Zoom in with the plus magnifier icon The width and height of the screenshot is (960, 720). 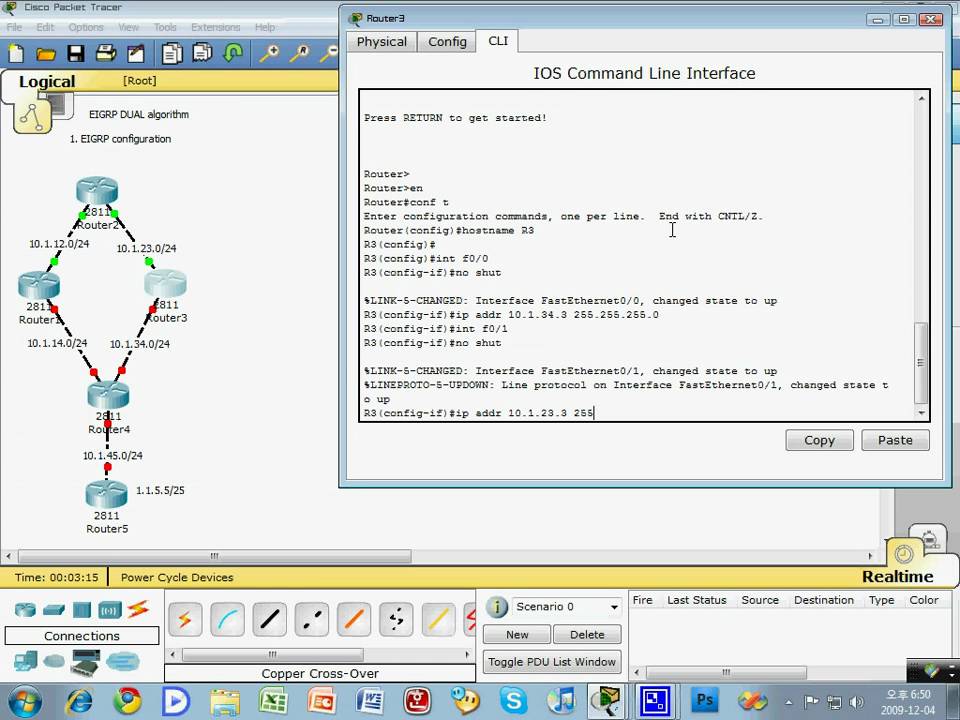pyautogui.click(x=269, y=53)
